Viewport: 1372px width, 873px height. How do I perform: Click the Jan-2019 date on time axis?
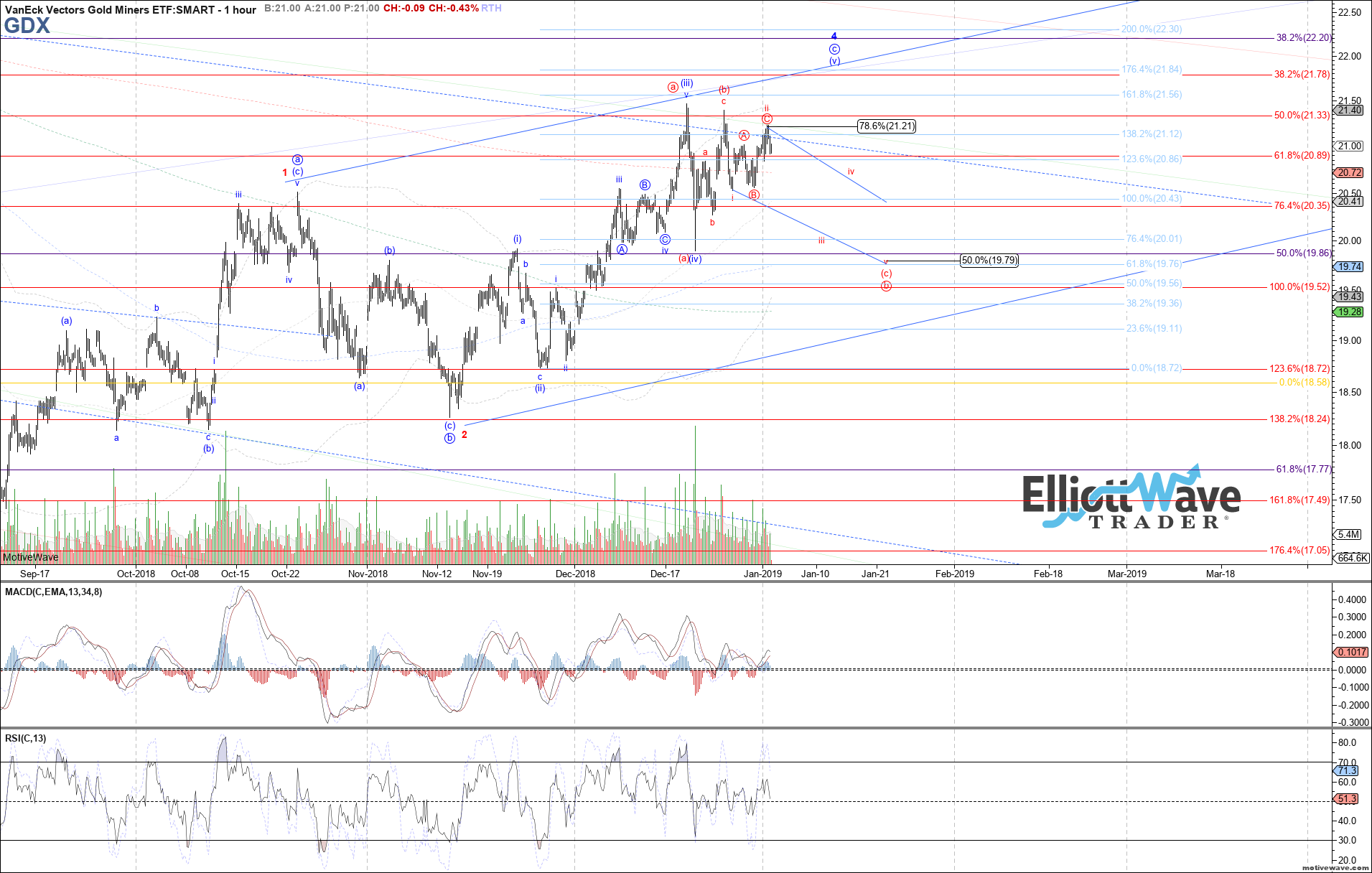coord(762,574)
